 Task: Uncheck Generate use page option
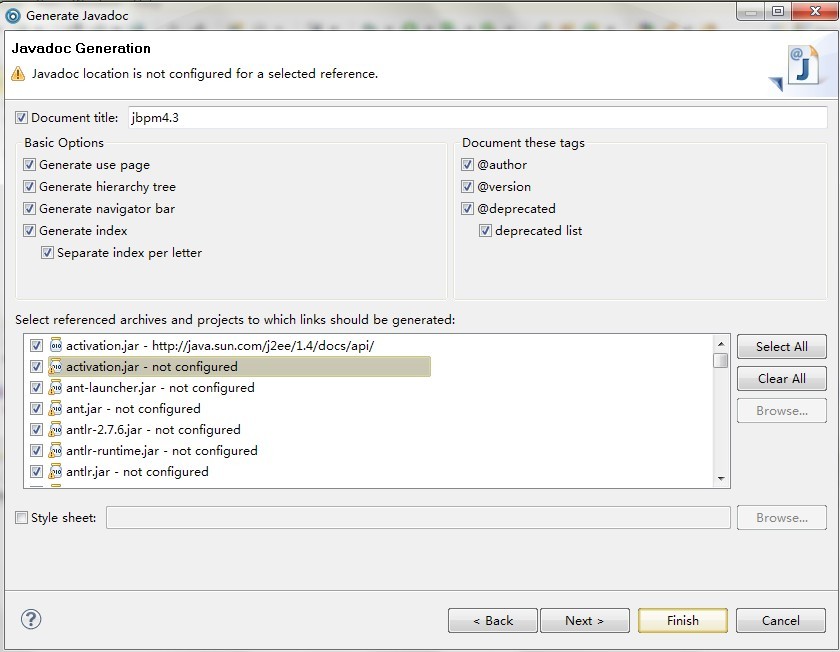(30, 165)
